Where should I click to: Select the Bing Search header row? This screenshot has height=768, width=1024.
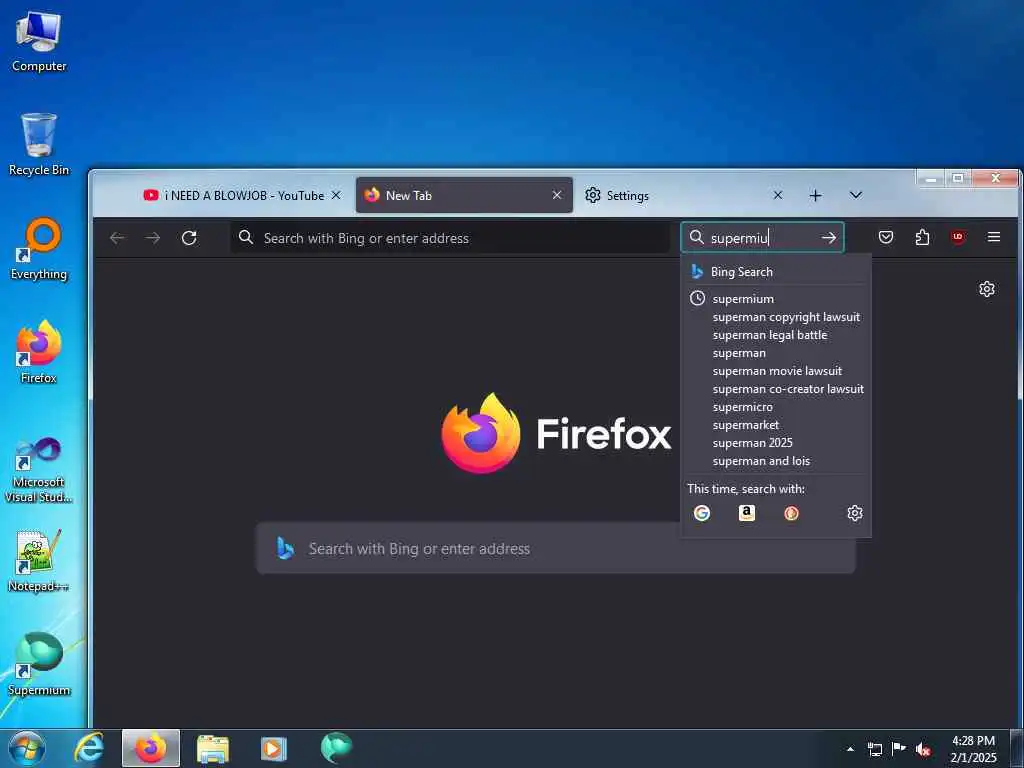(x=776, y=272)
